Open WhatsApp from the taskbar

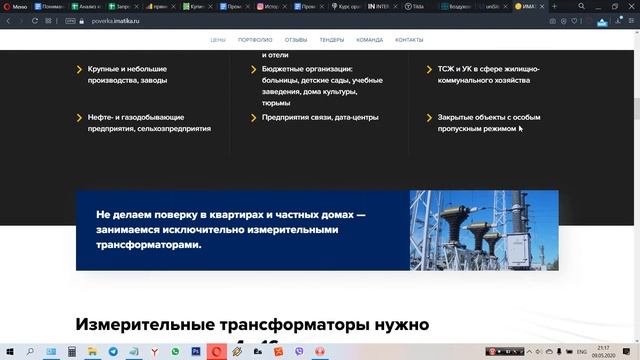176,351
